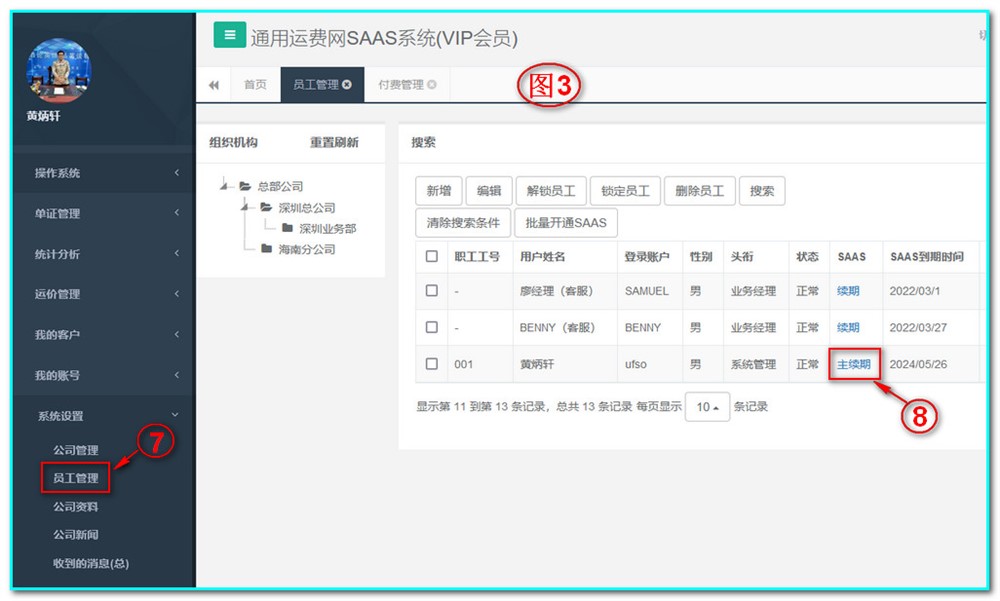The width and height of the screenshot is (1000, 601).
Task: Click the double-arrow tab scroll-back icon
Action: 213,86
